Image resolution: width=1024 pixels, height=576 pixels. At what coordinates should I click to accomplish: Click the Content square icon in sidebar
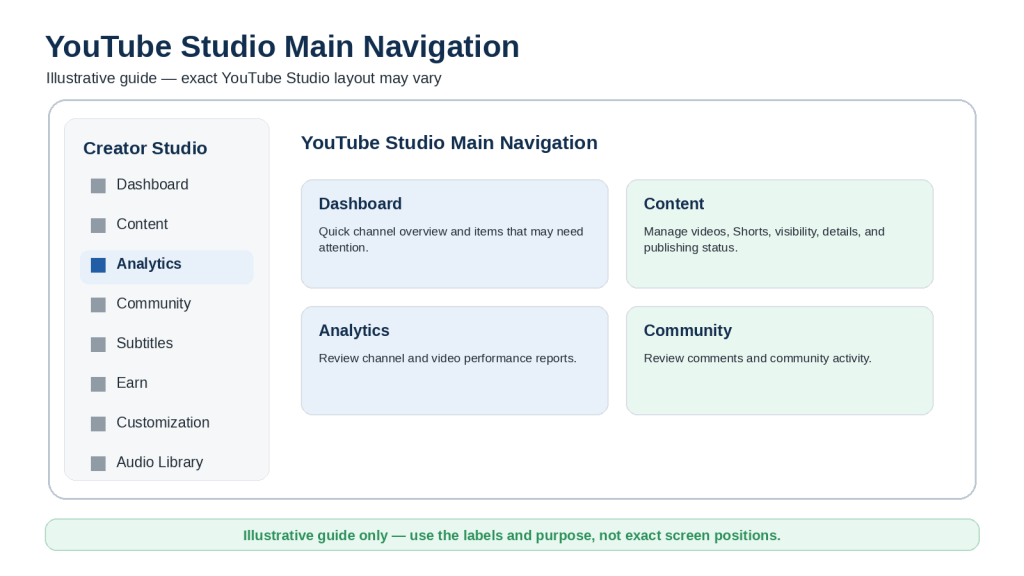[98, 226]
